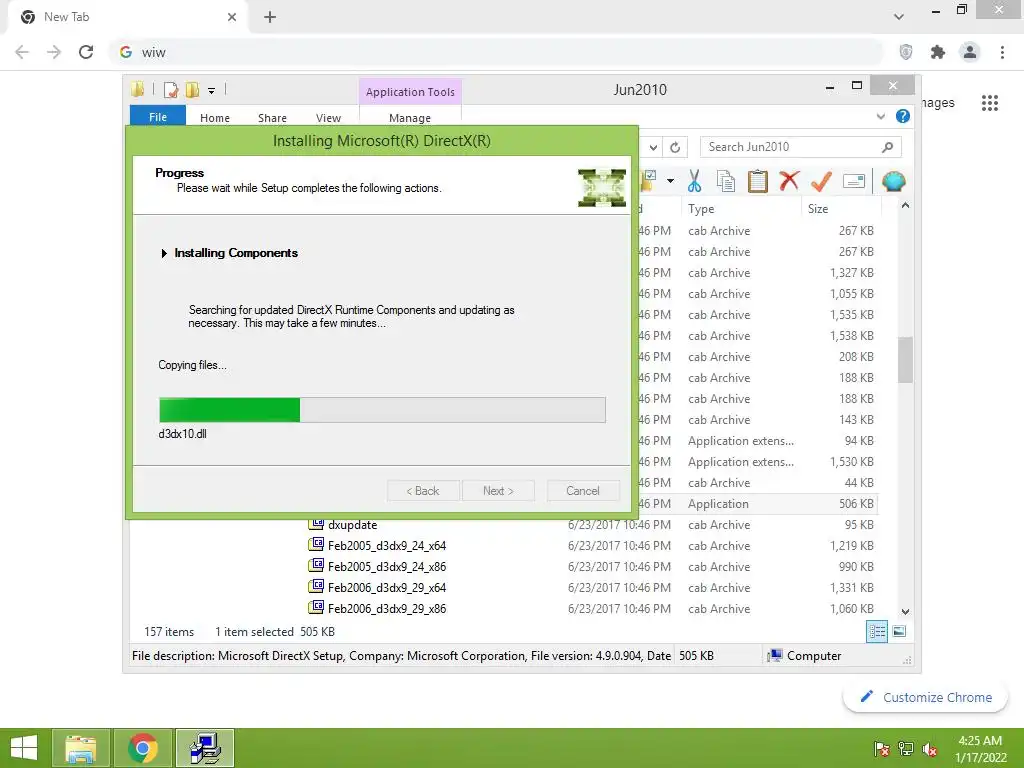The width and height of the screenshot is (1024, 768).
Task: Click the muted volume tray icon
Action: coord(930,749)
